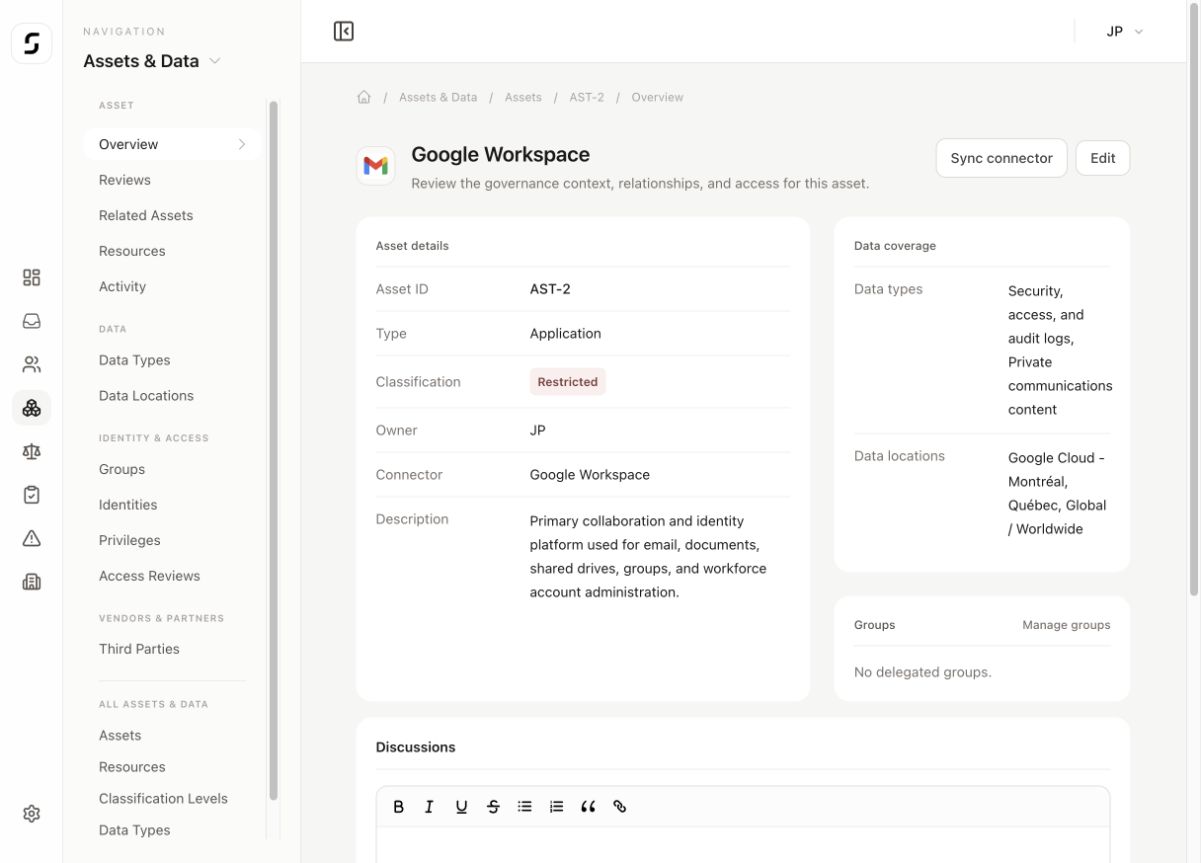Click the Overview breadcrumb item
1201x863 pixels.
pyautogui.click(x=658, y=97)
